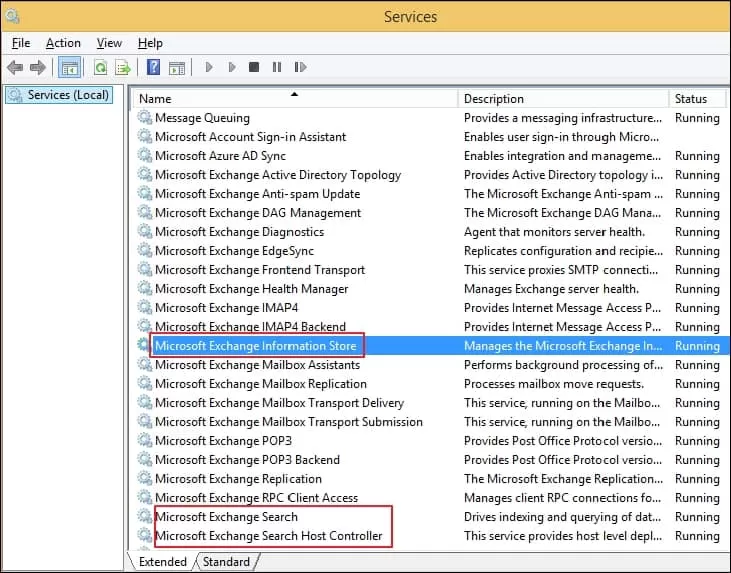This screenshot has width=731, height=573.
Task: Select Microsoft Exchange DAG Management
Action: pos(258,213)
